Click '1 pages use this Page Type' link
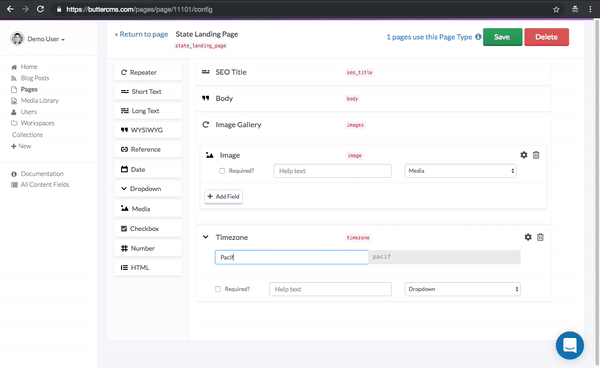 (429, 37)
